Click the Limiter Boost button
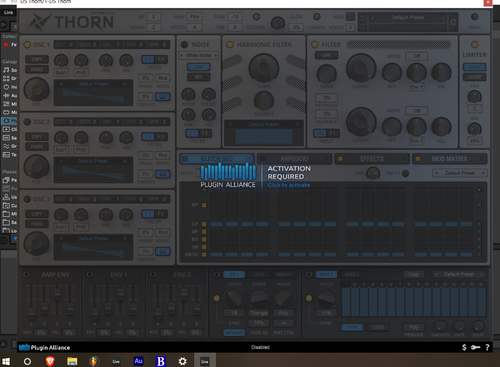This screenshot has width=500, height=367. coord(475,67)
